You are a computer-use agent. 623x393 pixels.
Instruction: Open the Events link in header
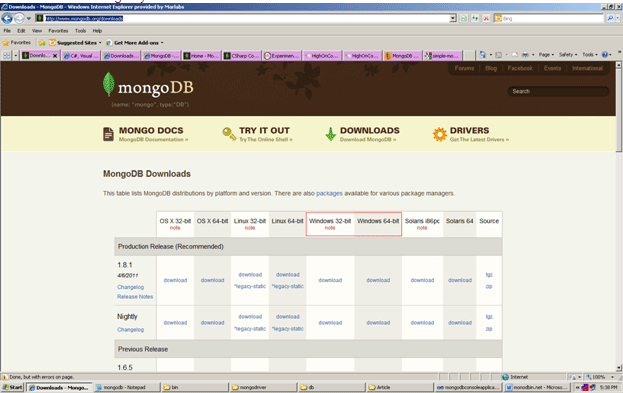pyautogui.click(x=552, y=68)
